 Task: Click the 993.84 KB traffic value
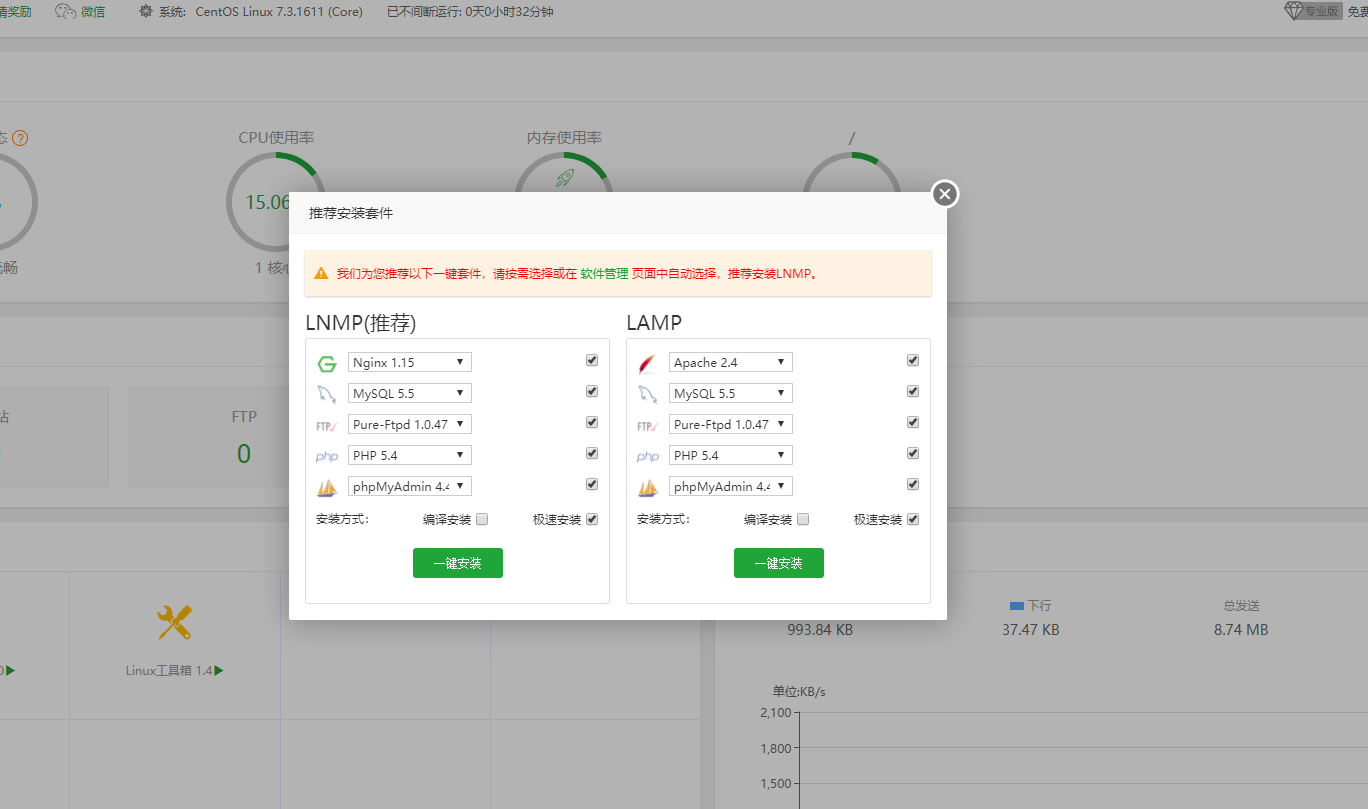[x=820, y=630]
